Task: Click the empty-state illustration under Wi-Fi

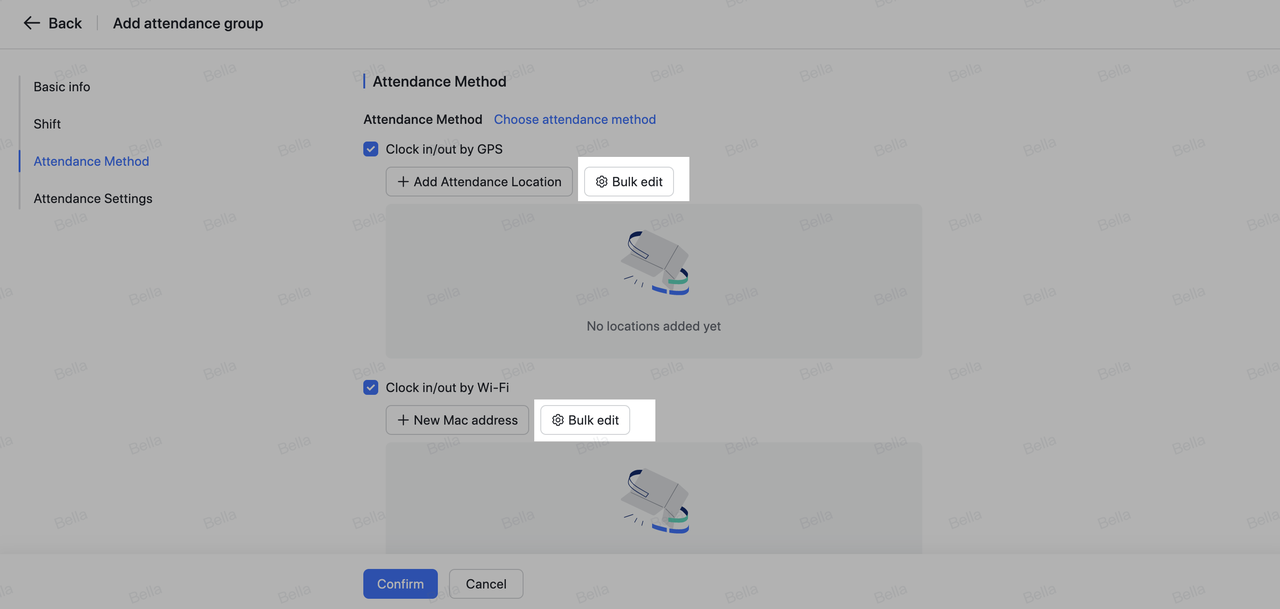Action: pos(654,500)
